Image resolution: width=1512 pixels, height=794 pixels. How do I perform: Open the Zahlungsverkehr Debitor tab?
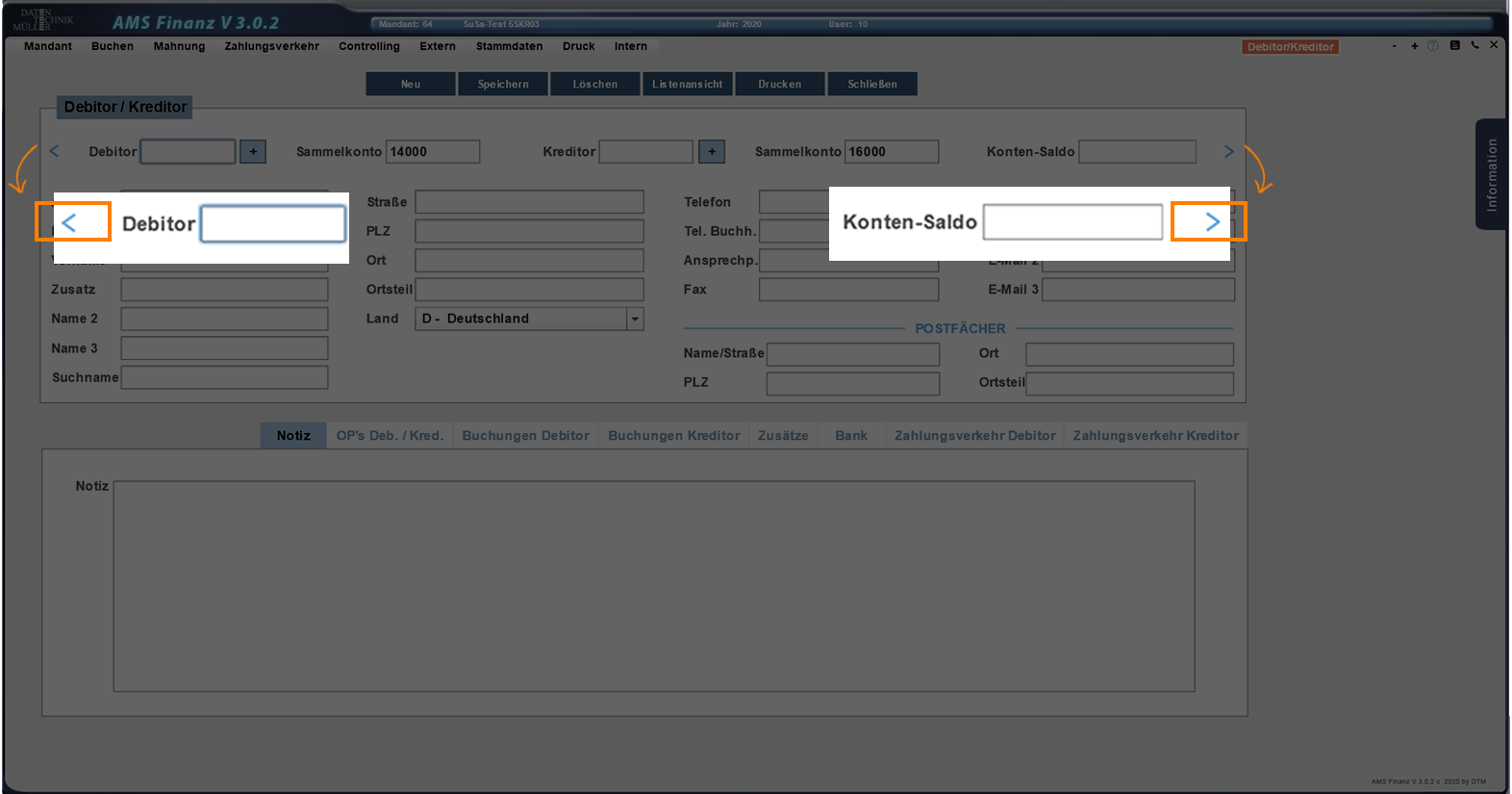(974, 435)
